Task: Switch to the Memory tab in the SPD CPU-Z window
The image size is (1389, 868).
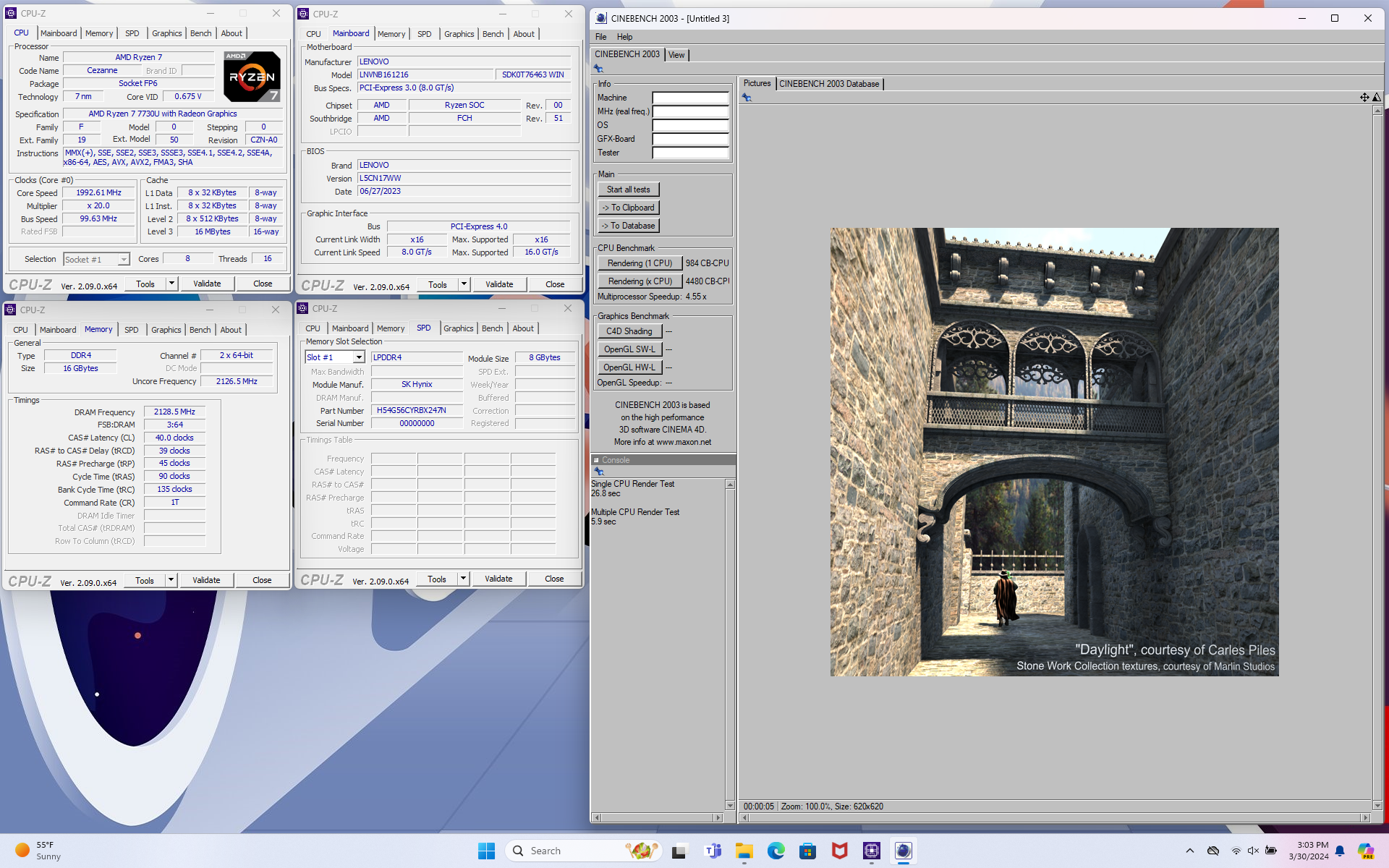Action: click(391, 328)
